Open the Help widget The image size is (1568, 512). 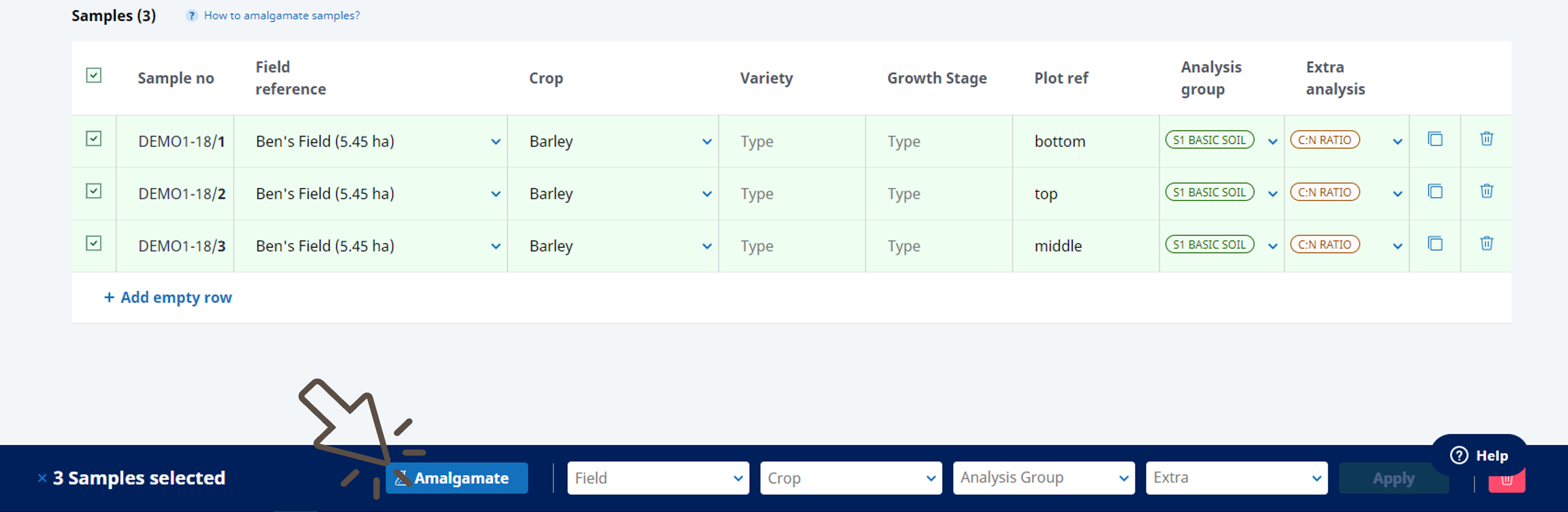(x=1479, y=455)
